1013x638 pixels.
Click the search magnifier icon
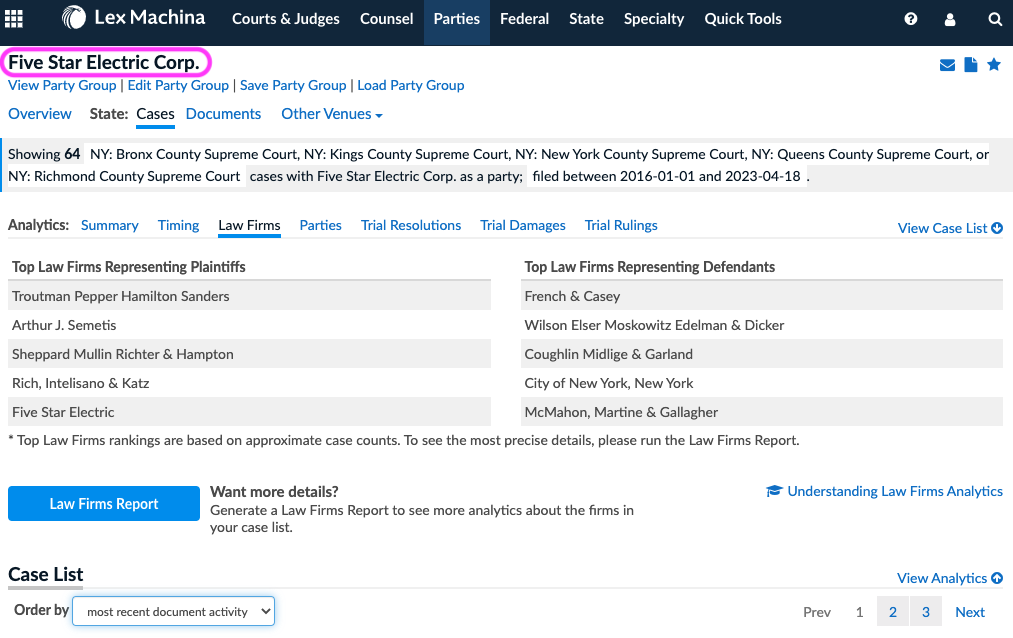[994, 19]
